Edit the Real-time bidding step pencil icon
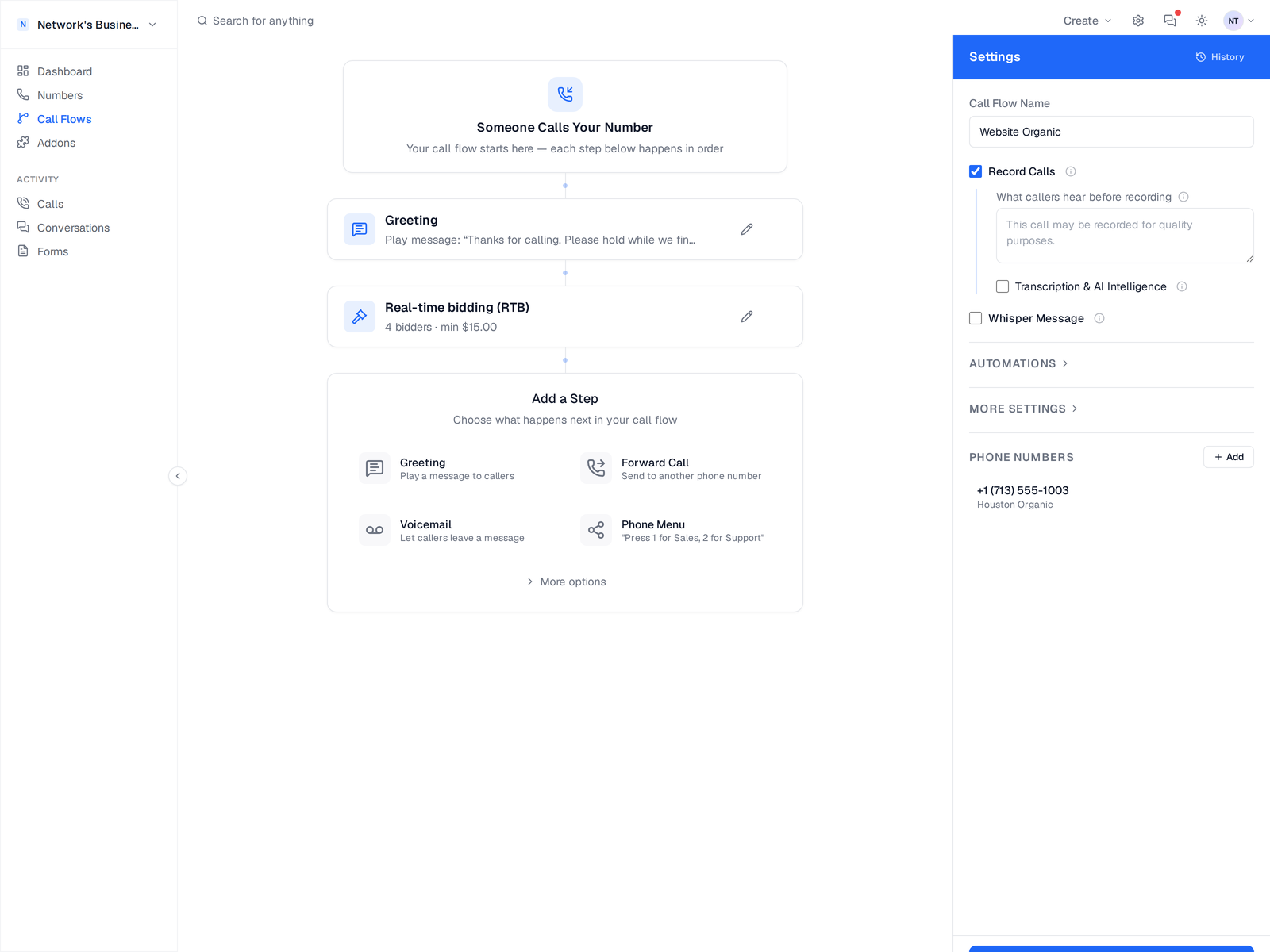The width and height of the screenshot is (1270, 952). click(747, 317)
